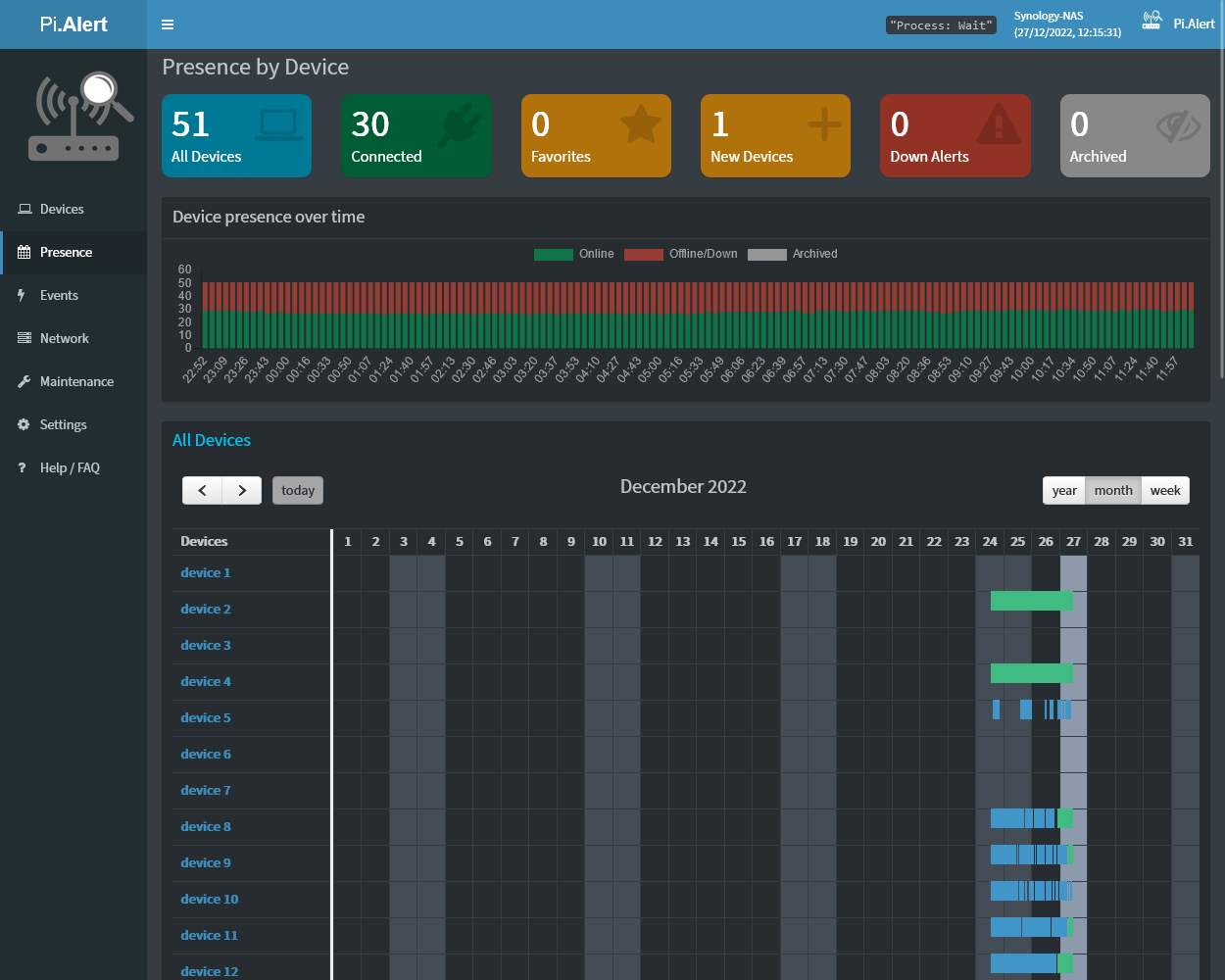This screenshot has height=980, width=1225.
Task: Click the Synology-NAS header entry
Action: [x=1066, y=24]
